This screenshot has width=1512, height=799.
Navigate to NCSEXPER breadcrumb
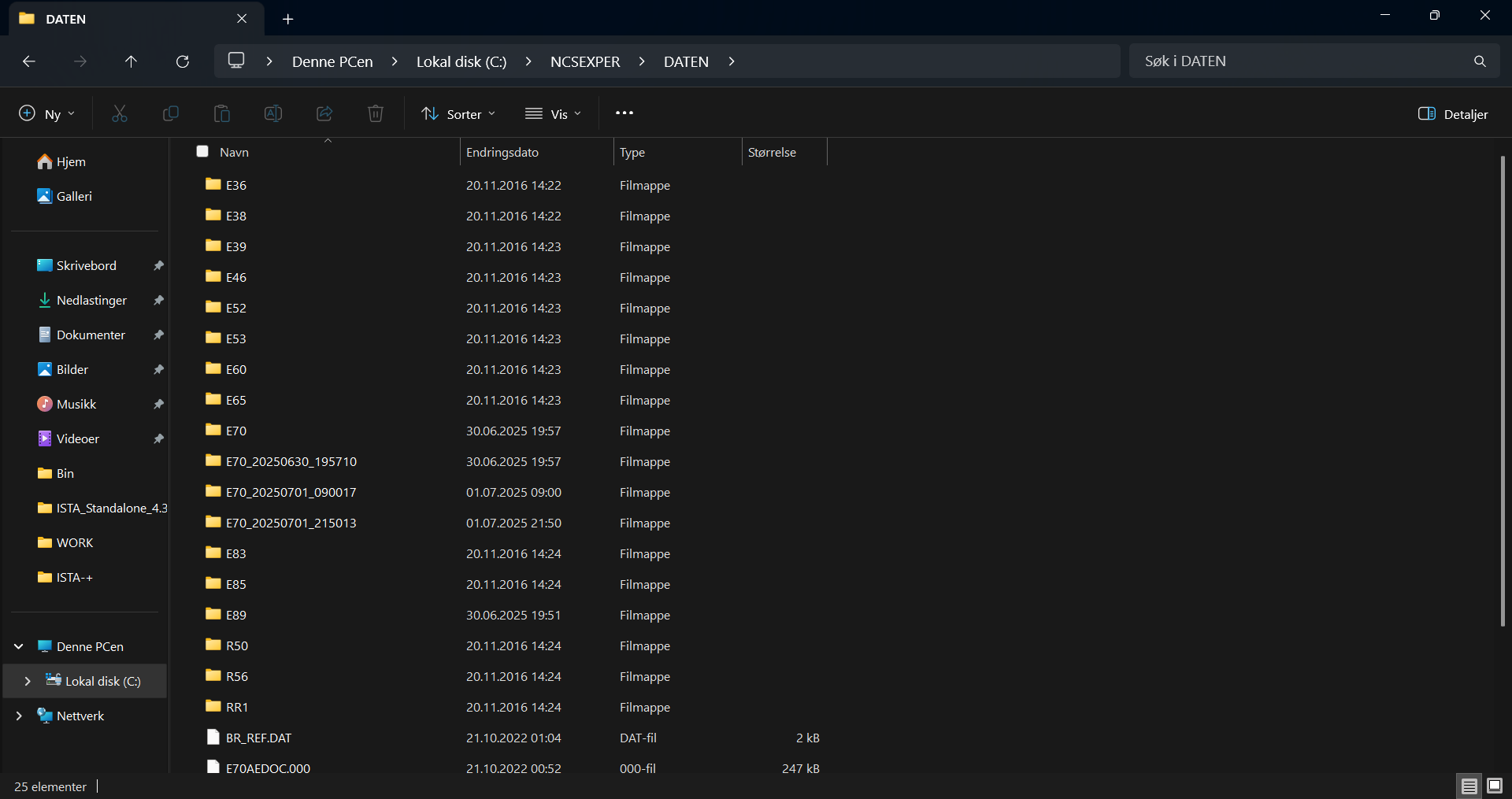(585, 61)
